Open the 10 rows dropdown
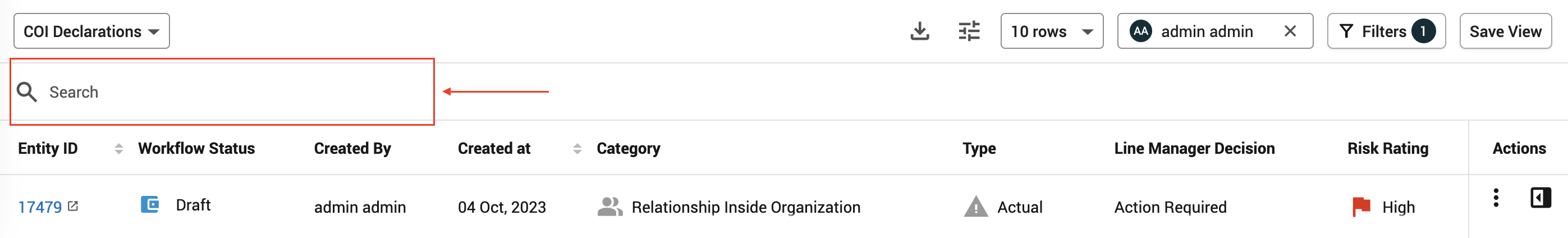The width and height of the screenshot is (1568, 238). coord(1052,31)
